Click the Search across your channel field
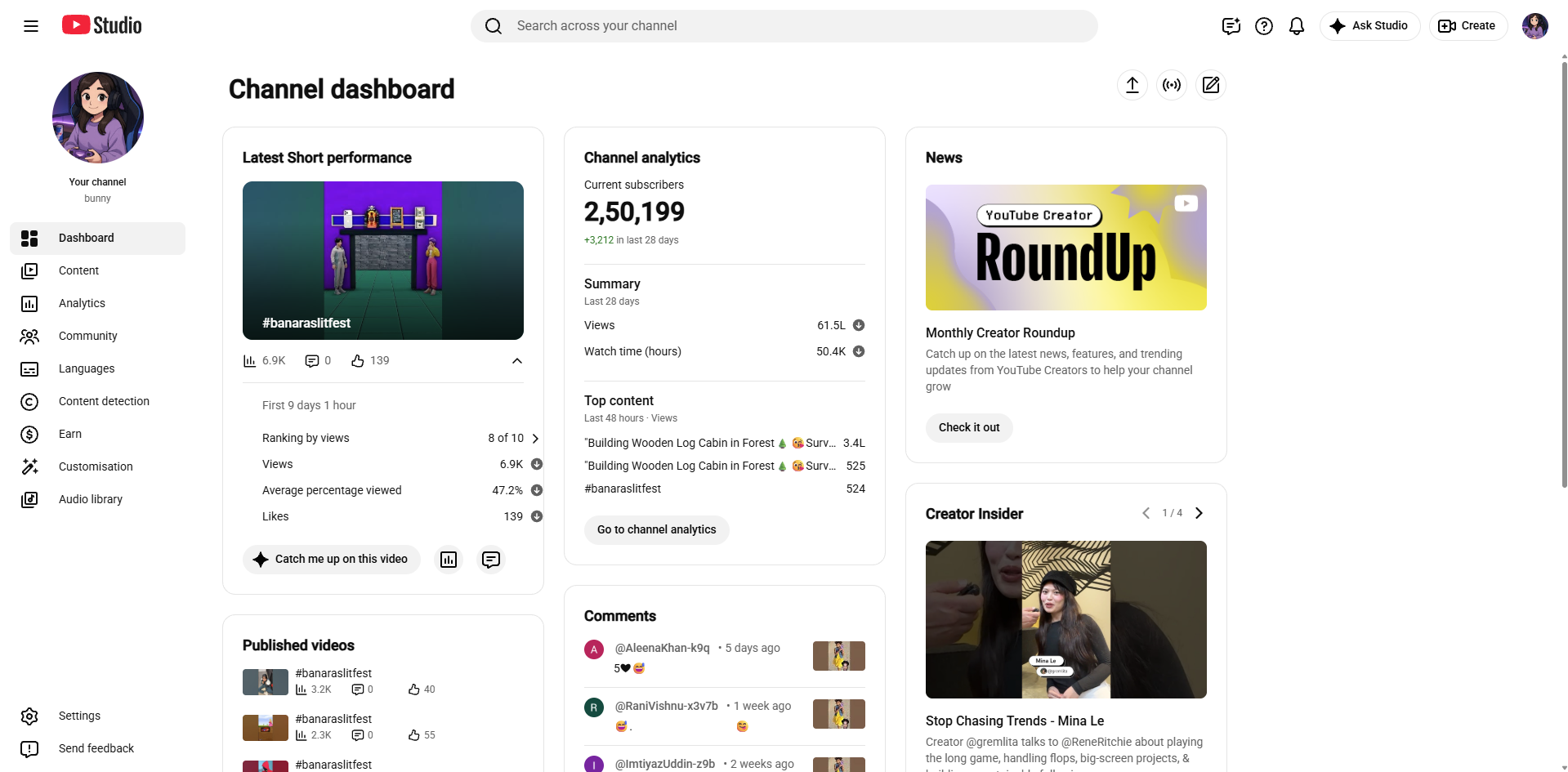The image size is (1568, 772). point(784,26)
